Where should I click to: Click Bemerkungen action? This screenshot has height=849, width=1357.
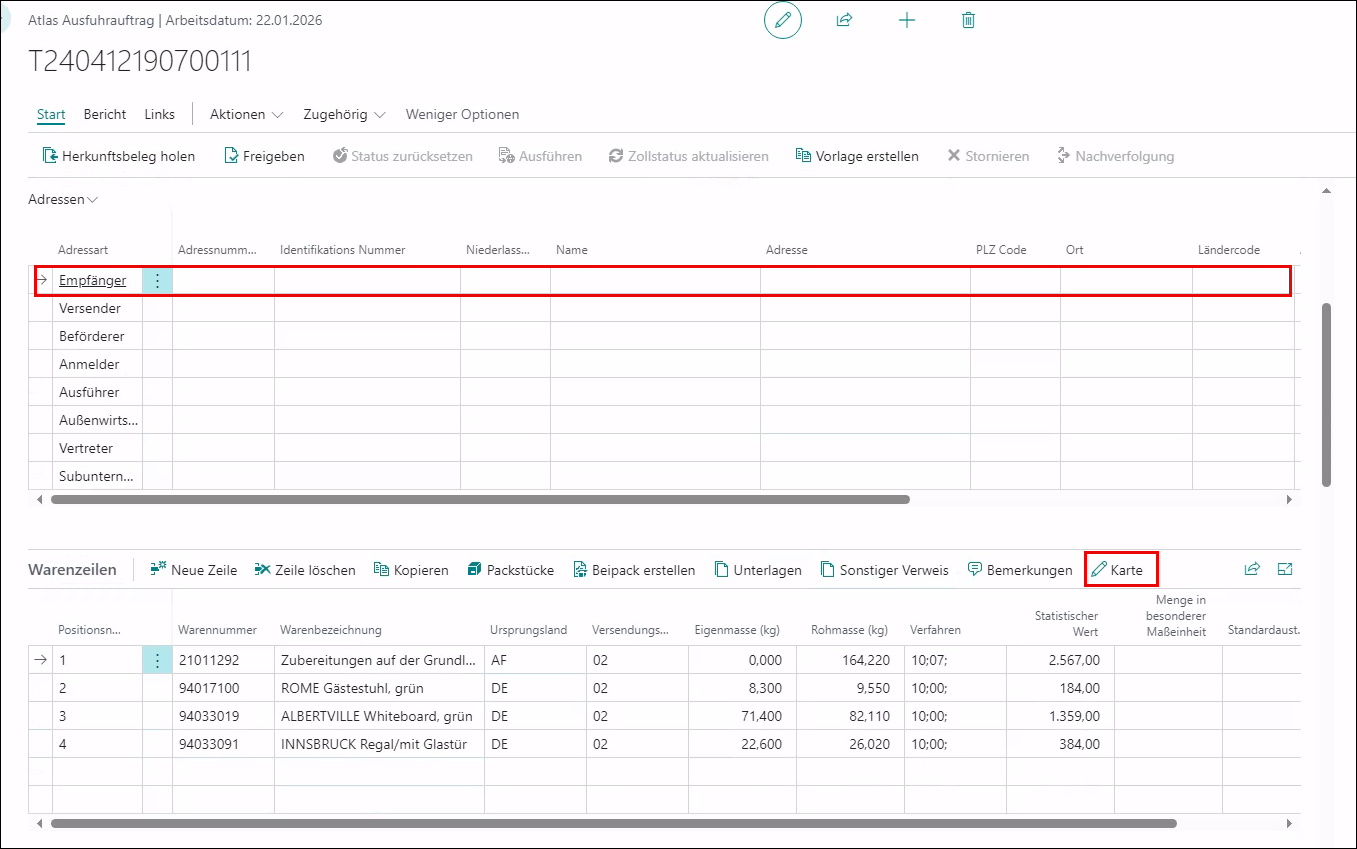click(x=1019, y=570)
